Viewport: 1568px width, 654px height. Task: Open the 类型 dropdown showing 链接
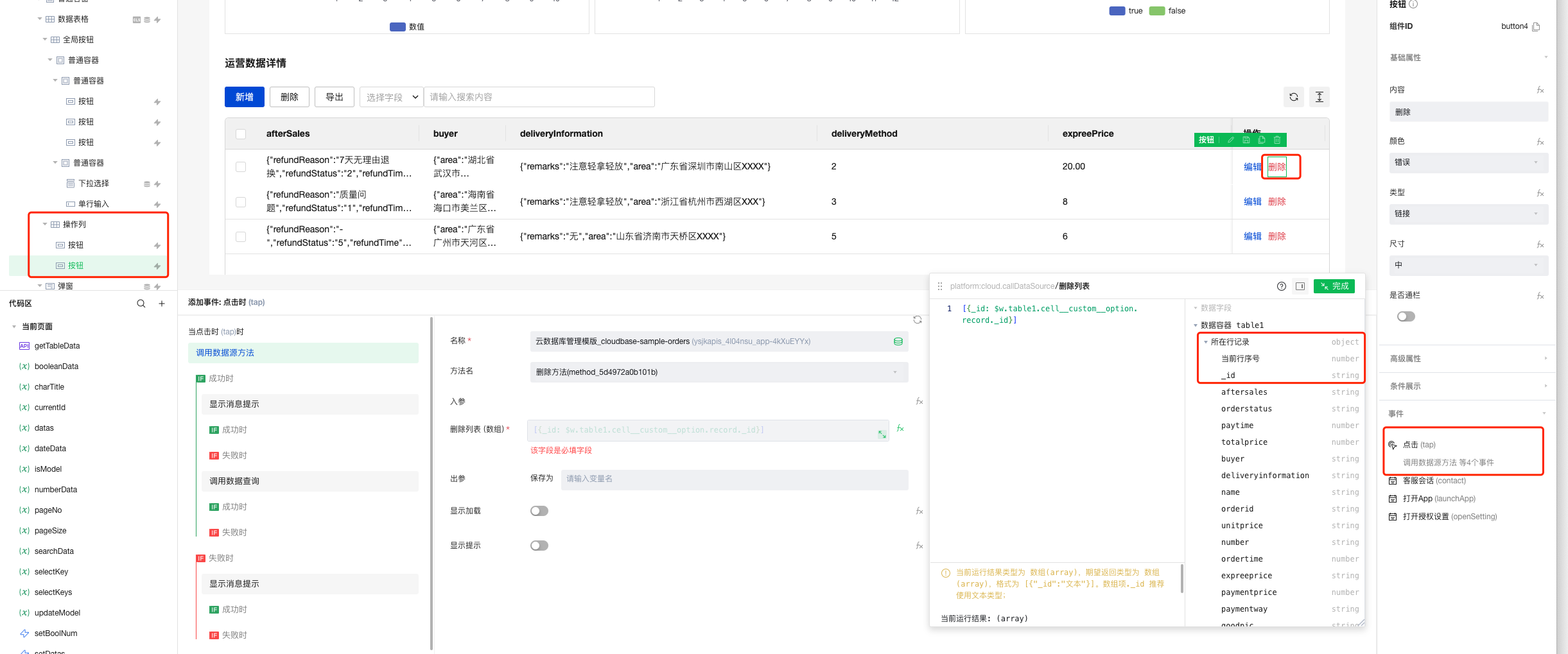1468,214
